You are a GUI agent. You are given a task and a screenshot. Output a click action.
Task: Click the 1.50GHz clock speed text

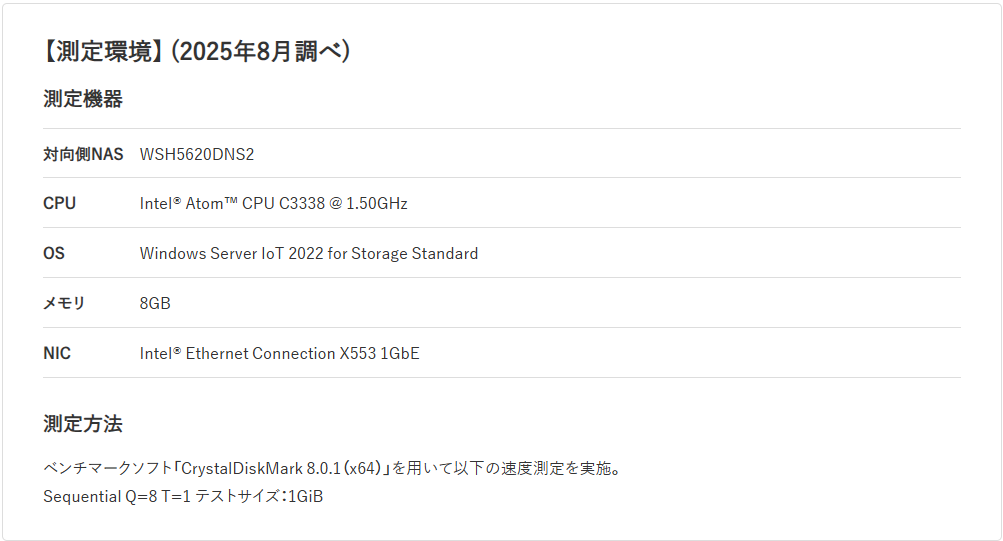pyautogui.click(x=376, y=204)
